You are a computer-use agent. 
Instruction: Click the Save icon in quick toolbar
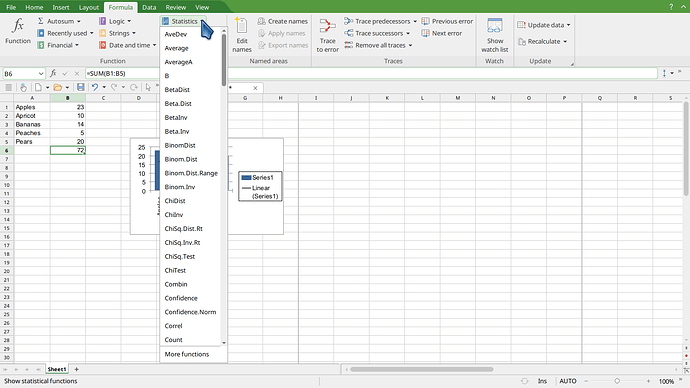[81, 87]
